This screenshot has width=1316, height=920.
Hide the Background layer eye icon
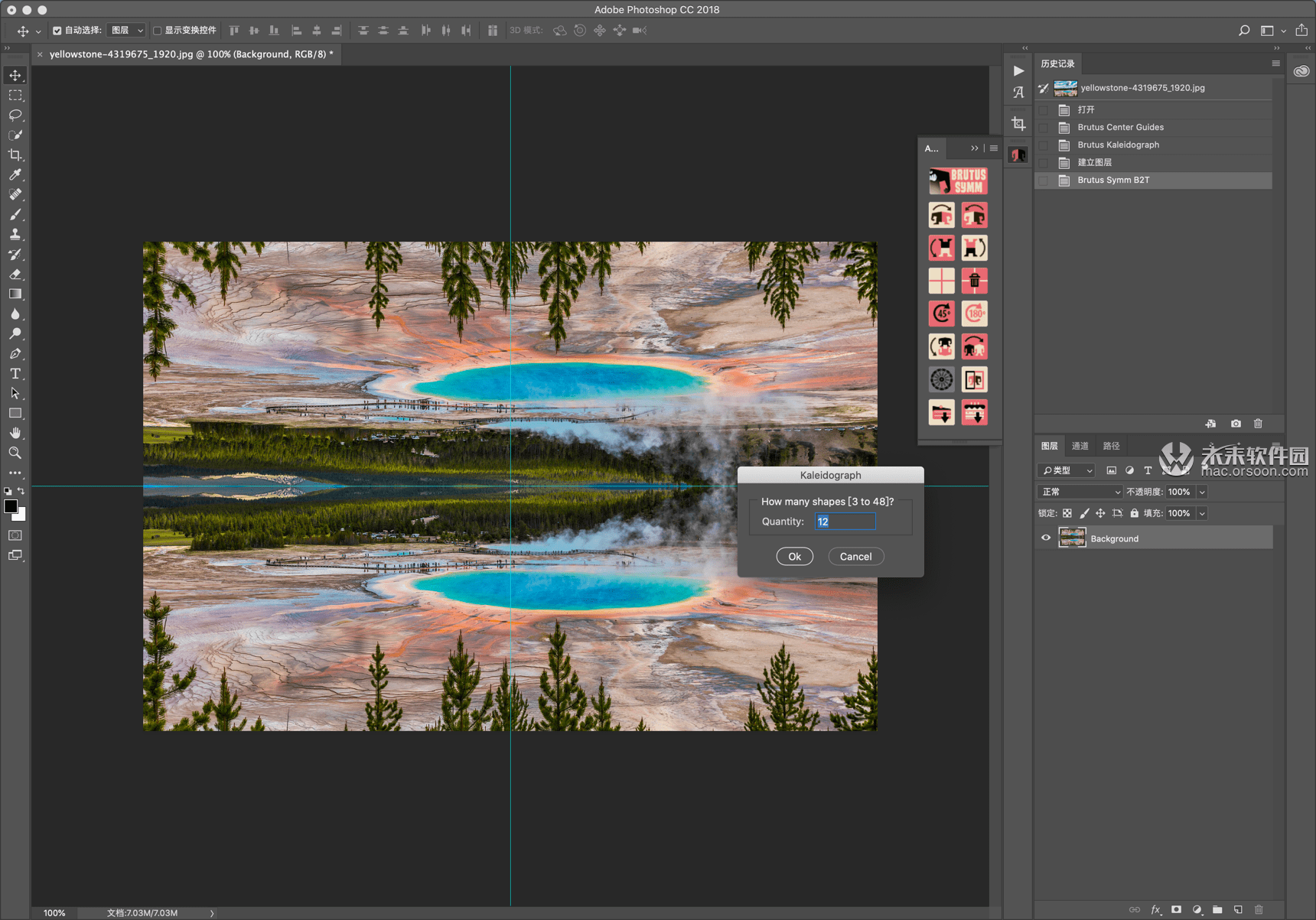coord(1046,538)
